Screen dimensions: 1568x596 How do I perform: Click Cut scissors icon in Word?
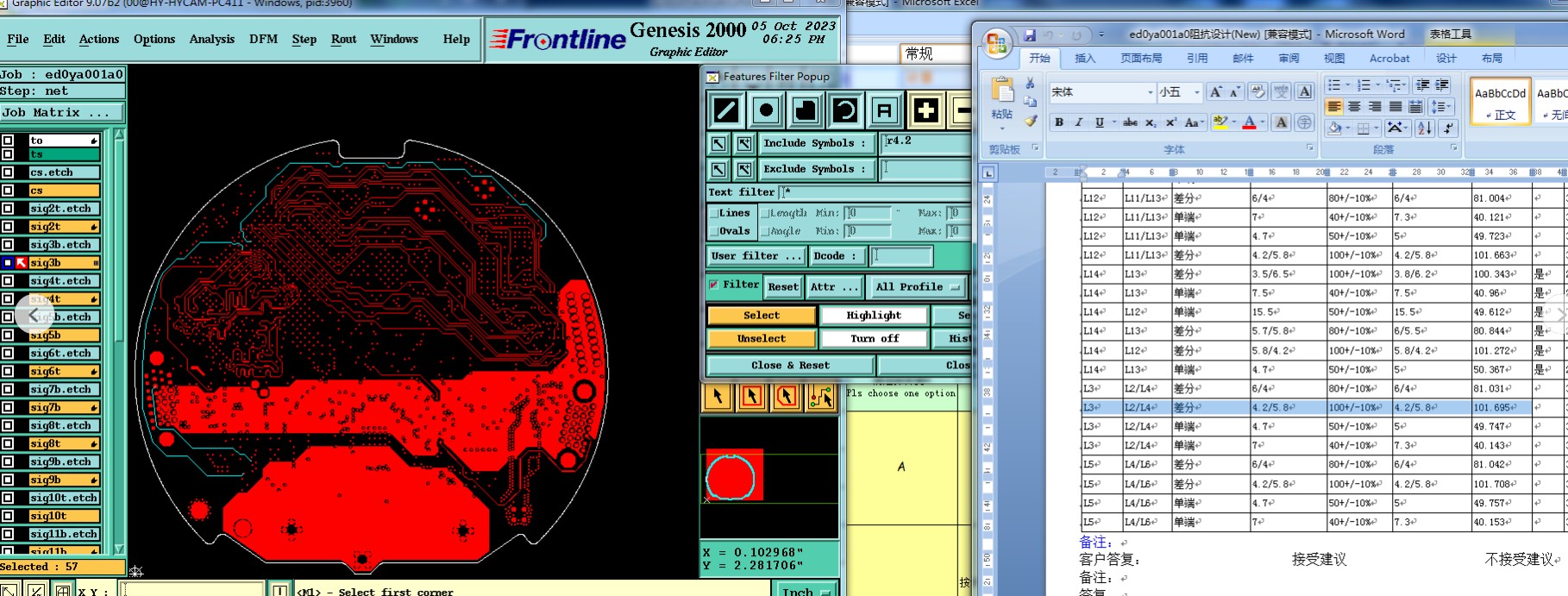click(x=1030, y=83)
